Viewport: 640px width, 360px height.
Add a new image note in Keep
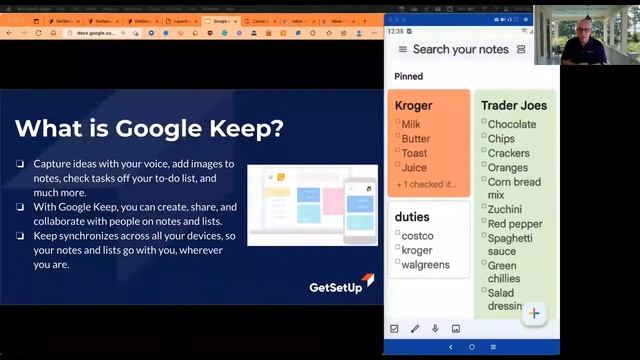coord(456,329)
